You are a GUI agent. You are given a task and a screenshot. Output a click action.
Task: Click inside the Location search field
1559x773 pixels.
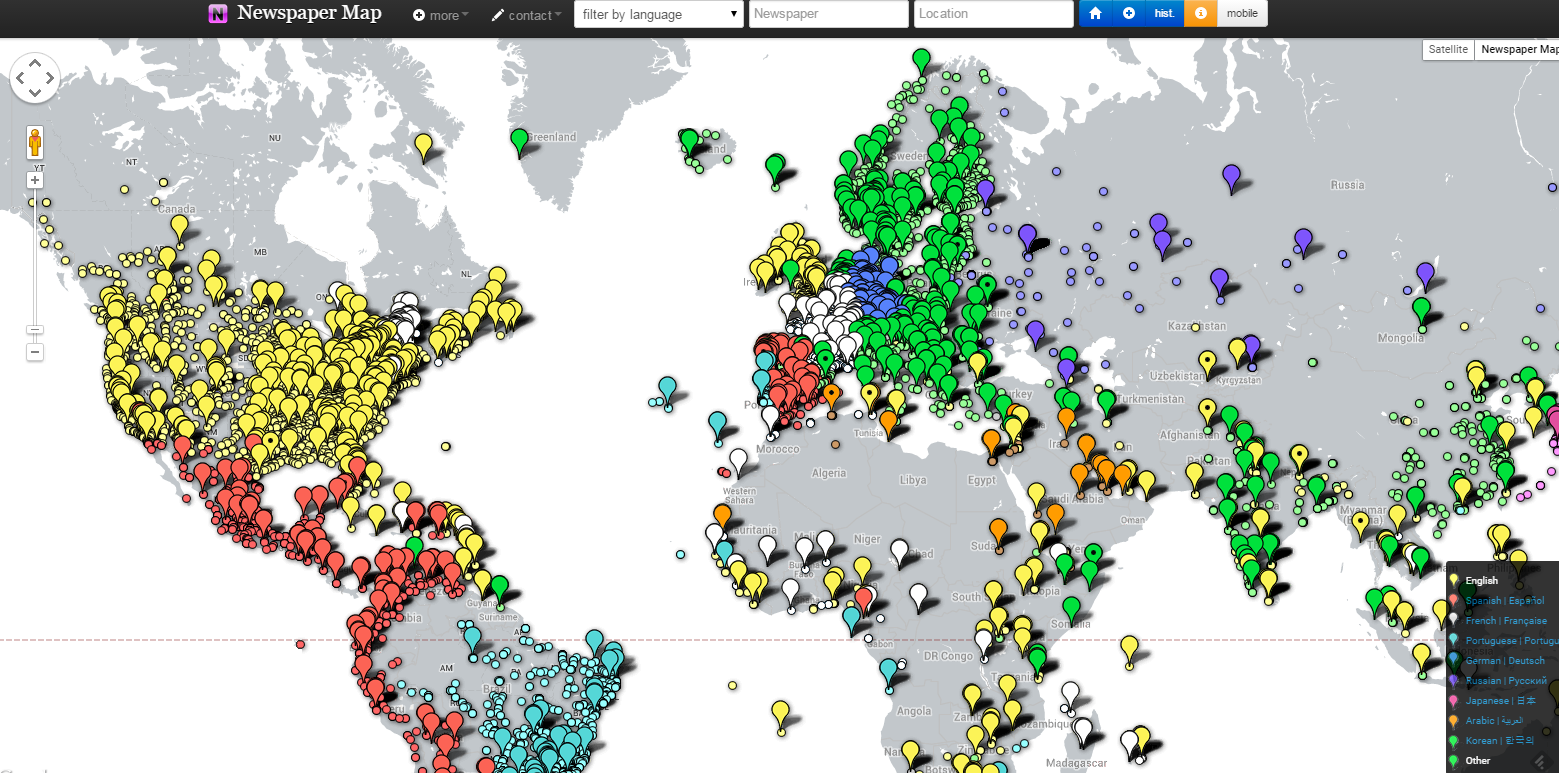tap(993, 13)
